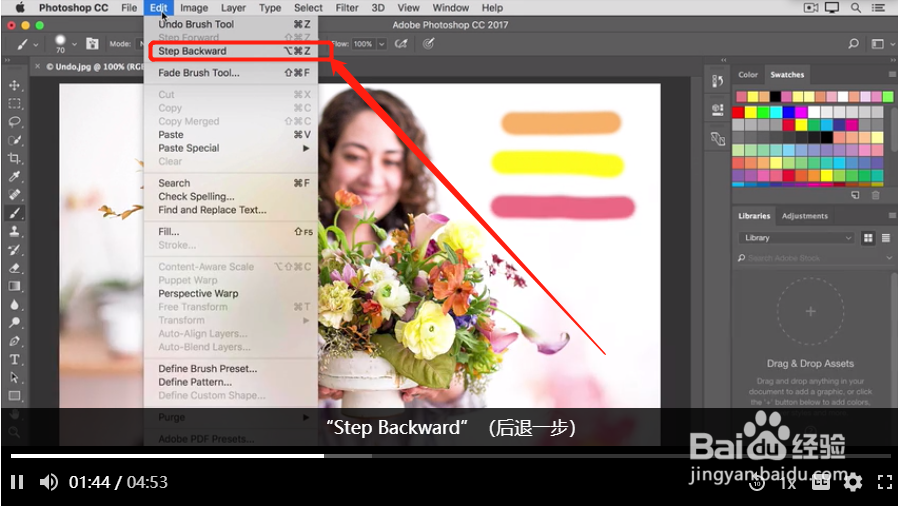
Task: Open the History panel icon
Action: [718, 81]
